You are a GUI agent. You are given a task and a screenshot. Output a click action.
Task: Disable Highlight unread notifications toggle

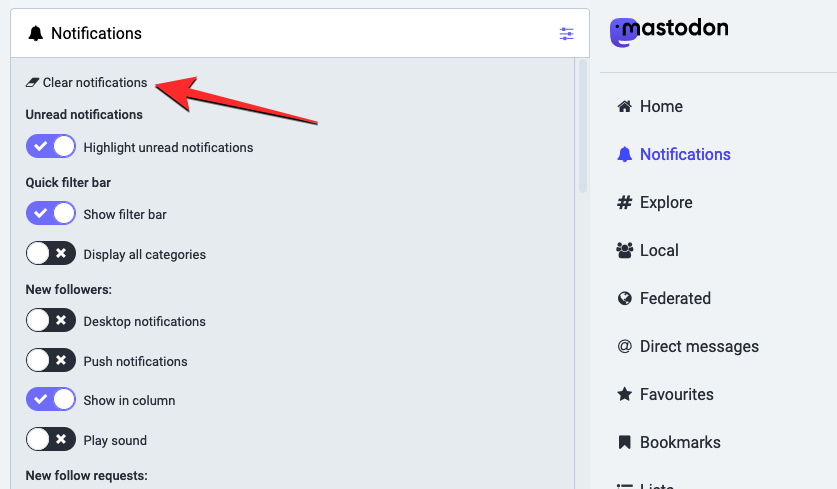[51, 146]
